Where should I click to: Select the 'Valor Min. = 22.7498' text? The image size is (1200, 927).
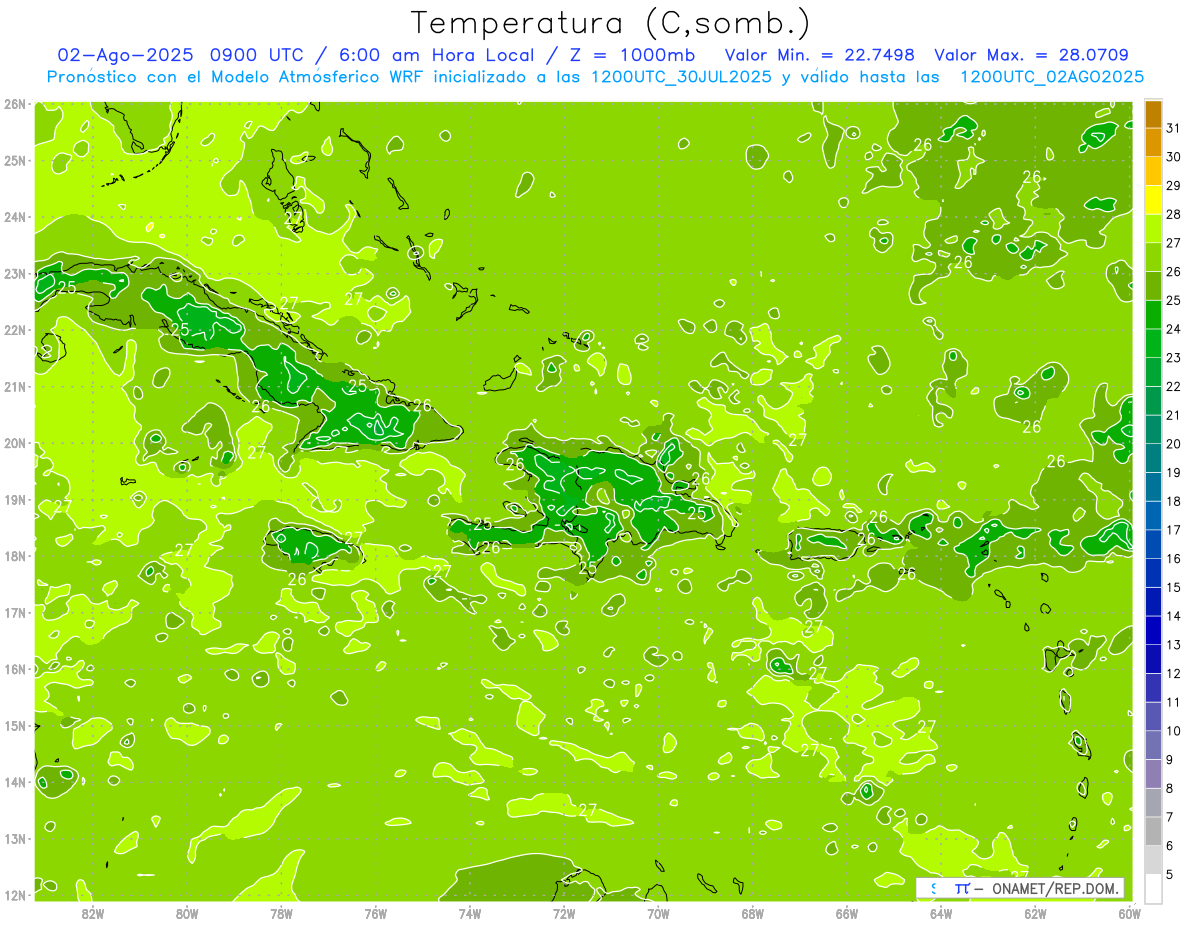coord(819,55)
